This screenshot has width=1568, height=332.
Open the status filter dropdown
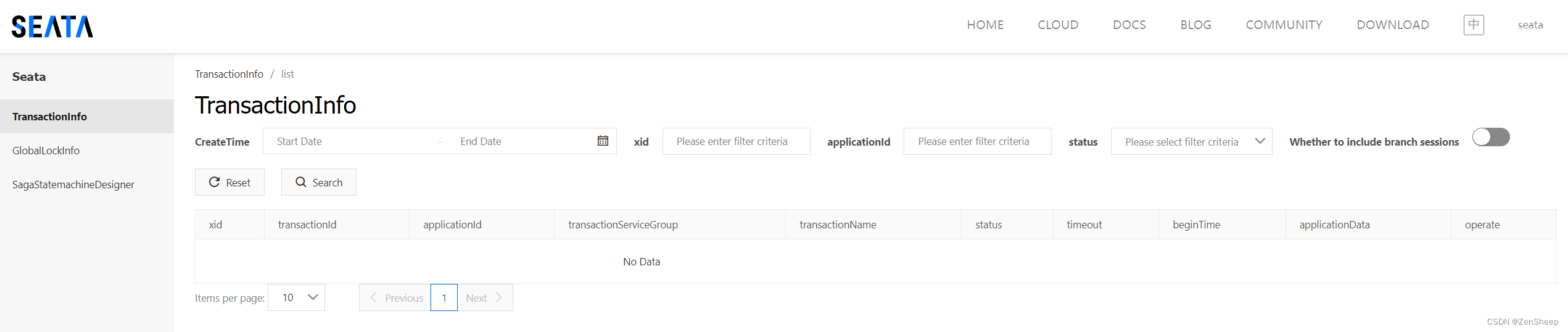point(1191,141)
